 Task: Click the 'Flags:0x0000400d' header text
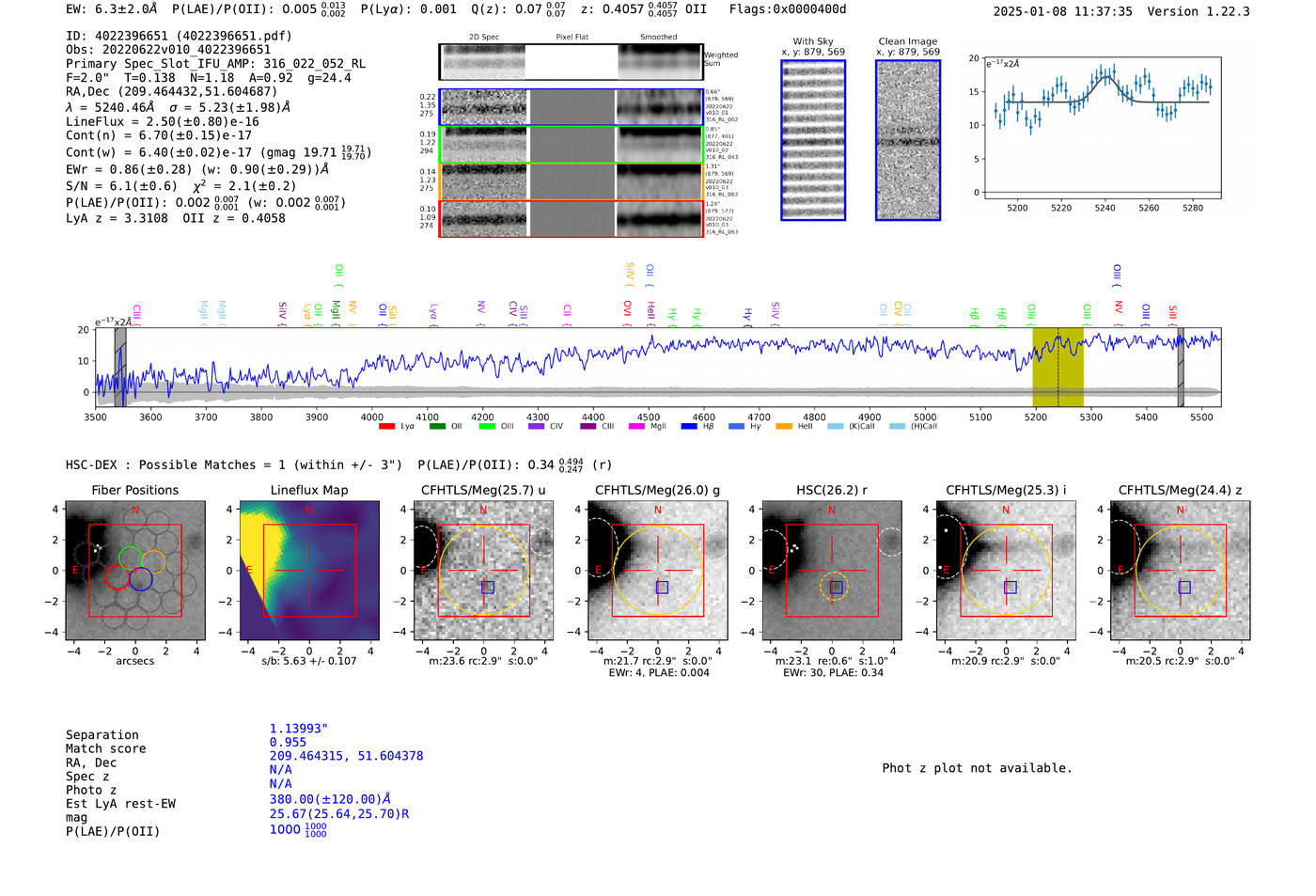click(x=788, y=9)
